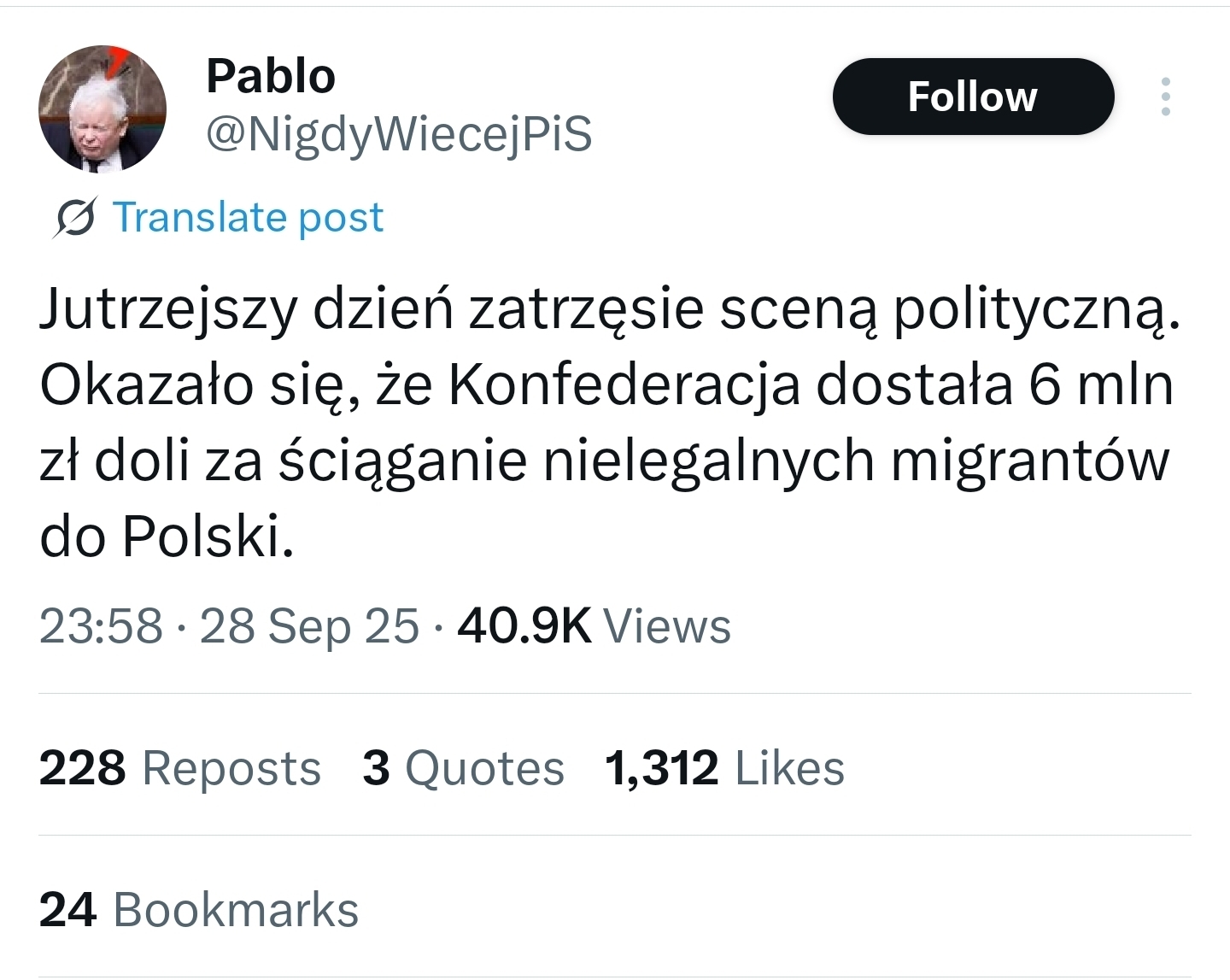
Task: Open Pablo's profile picture avatar
Action: 102,109
